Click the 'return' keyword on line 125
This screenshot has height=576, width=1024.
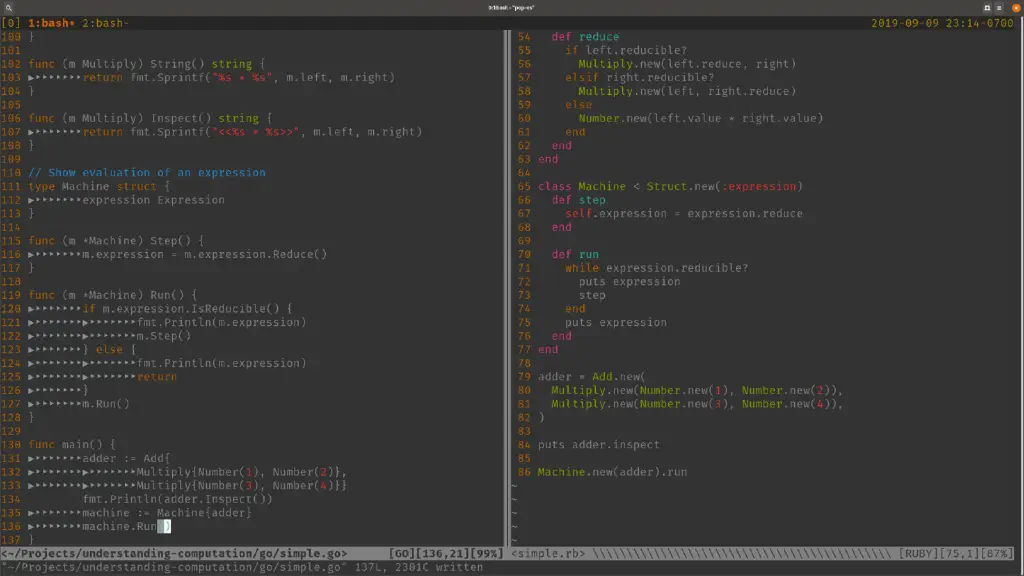157,377
